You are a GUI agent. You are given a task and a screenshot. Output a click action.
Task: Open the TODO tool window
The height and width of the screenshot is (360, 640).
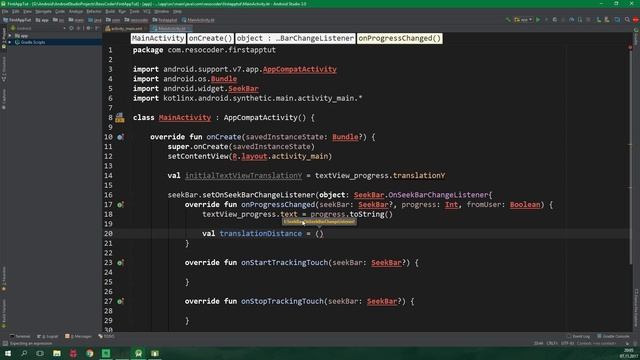(x=107, y=336)
